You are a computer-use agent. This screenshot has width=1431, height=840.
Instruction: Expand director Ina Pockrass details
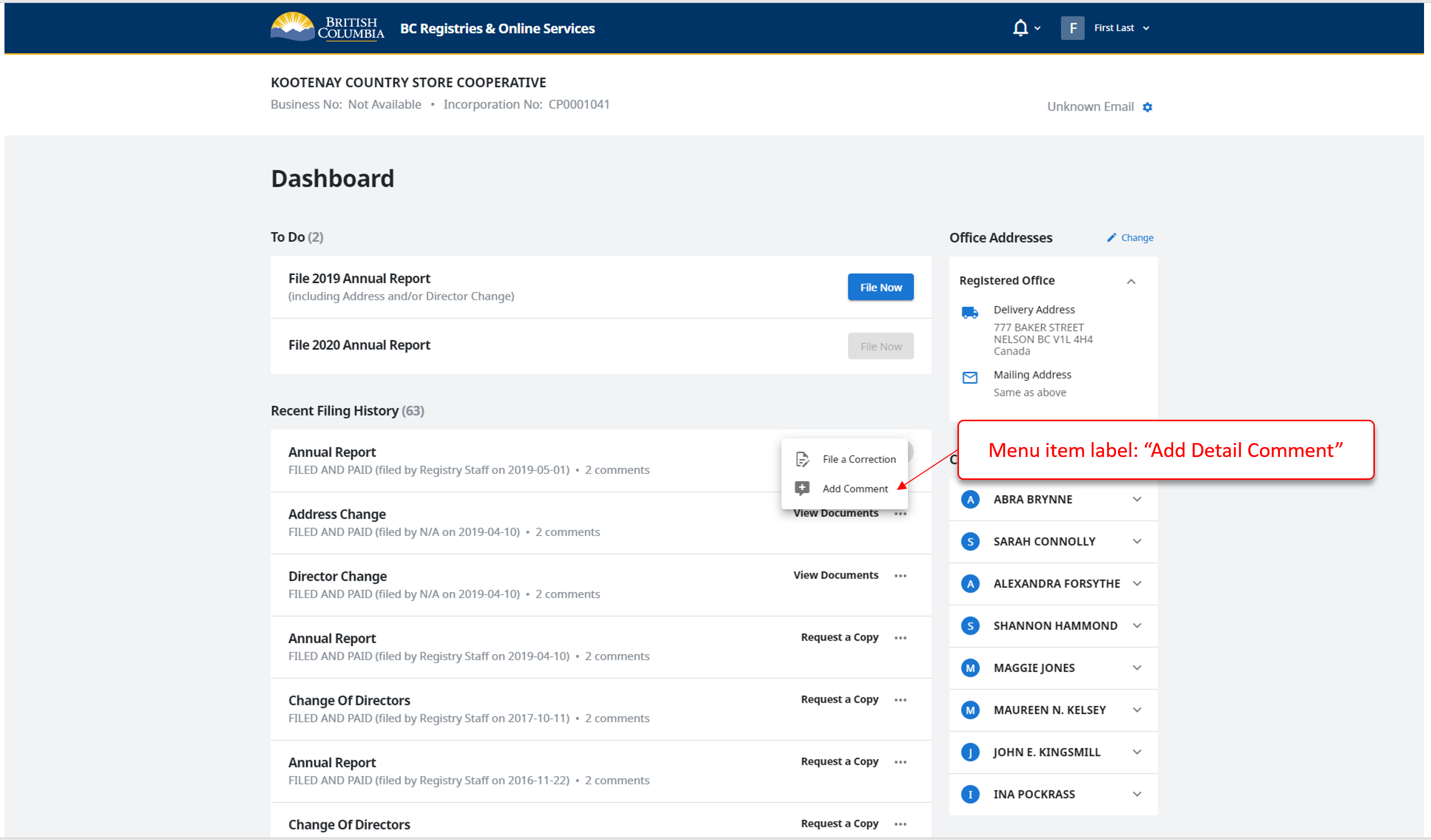[1137, 794]
